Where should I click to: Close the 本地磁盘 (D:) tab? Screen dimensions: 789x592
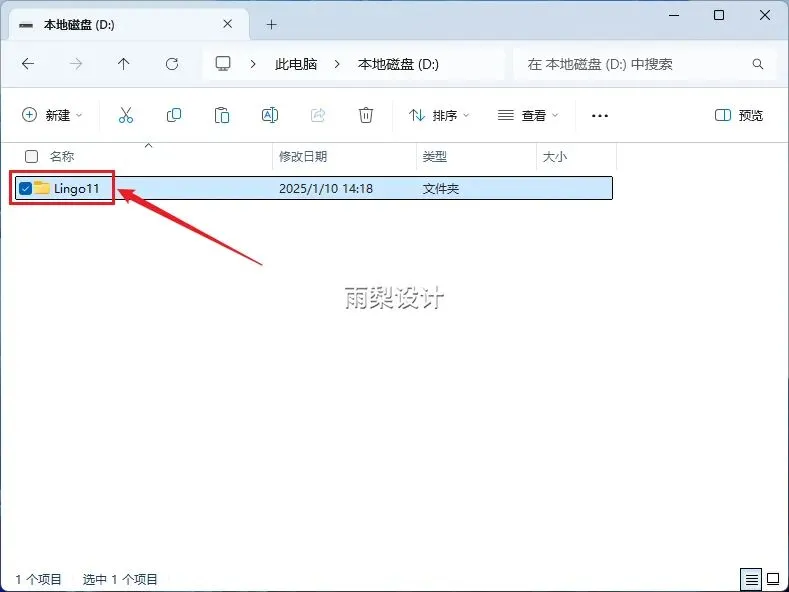pos(227,24)
